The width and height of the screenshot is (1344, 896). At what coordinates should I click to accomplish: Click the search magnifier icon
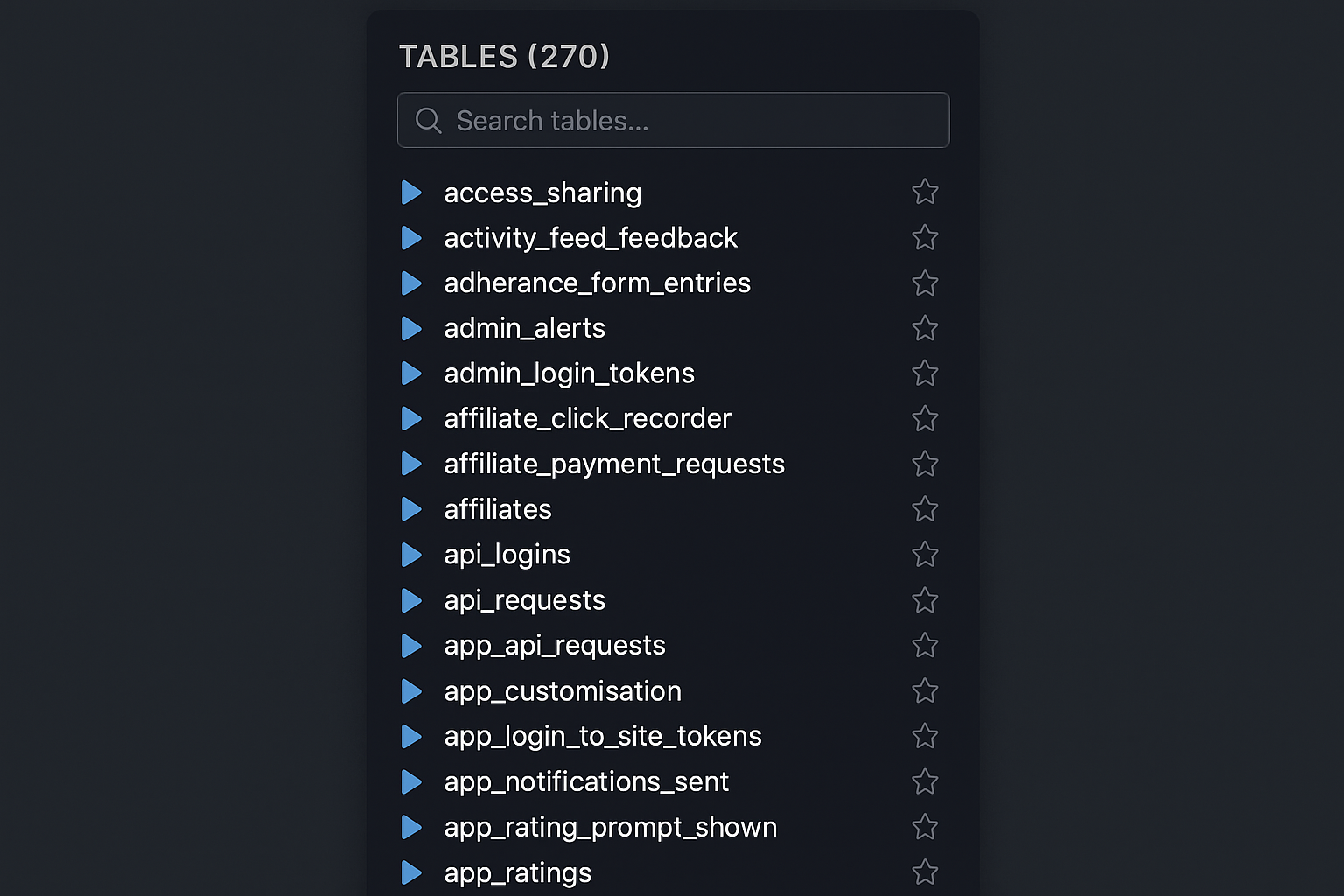tap(428, 120)
